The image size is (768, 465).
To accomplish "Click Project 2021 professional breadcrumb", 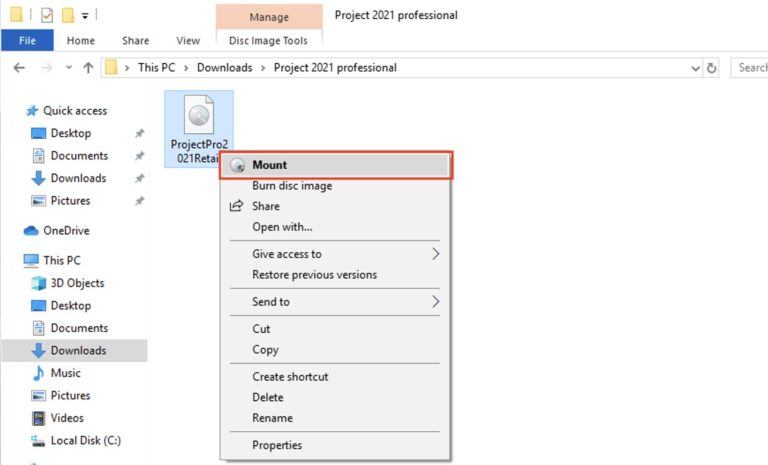I will tap(335, 68).
